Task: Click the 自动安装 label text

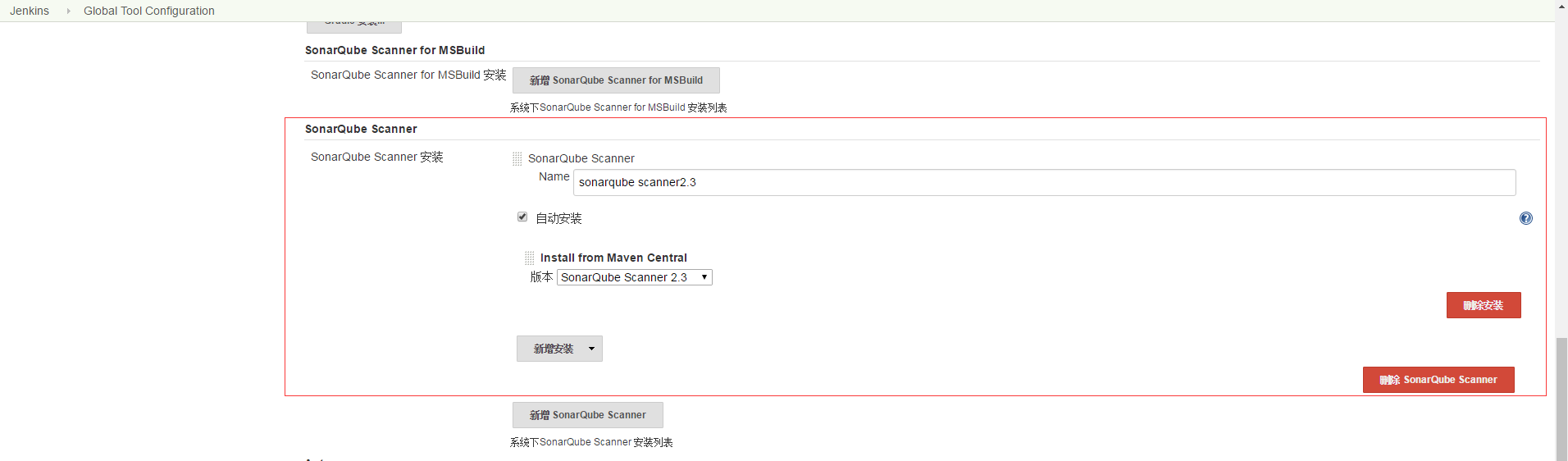Action: pos(558,218)
